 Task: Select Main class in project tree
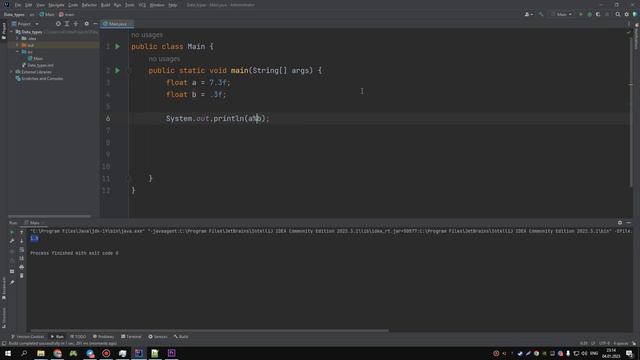[36, 58]
